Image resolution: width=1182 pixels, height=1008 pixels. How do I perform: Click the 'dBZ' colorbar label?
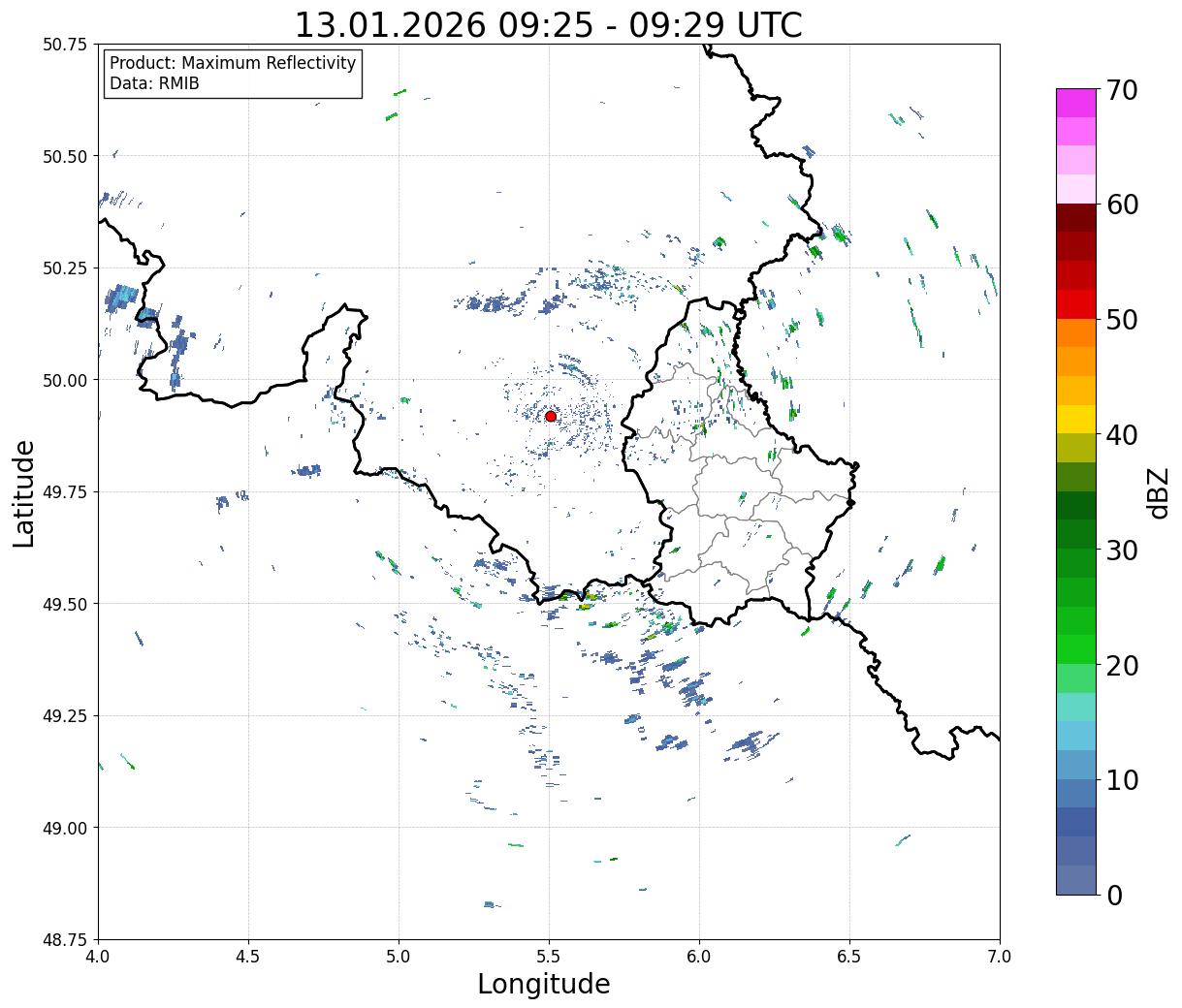point(1158,491)
